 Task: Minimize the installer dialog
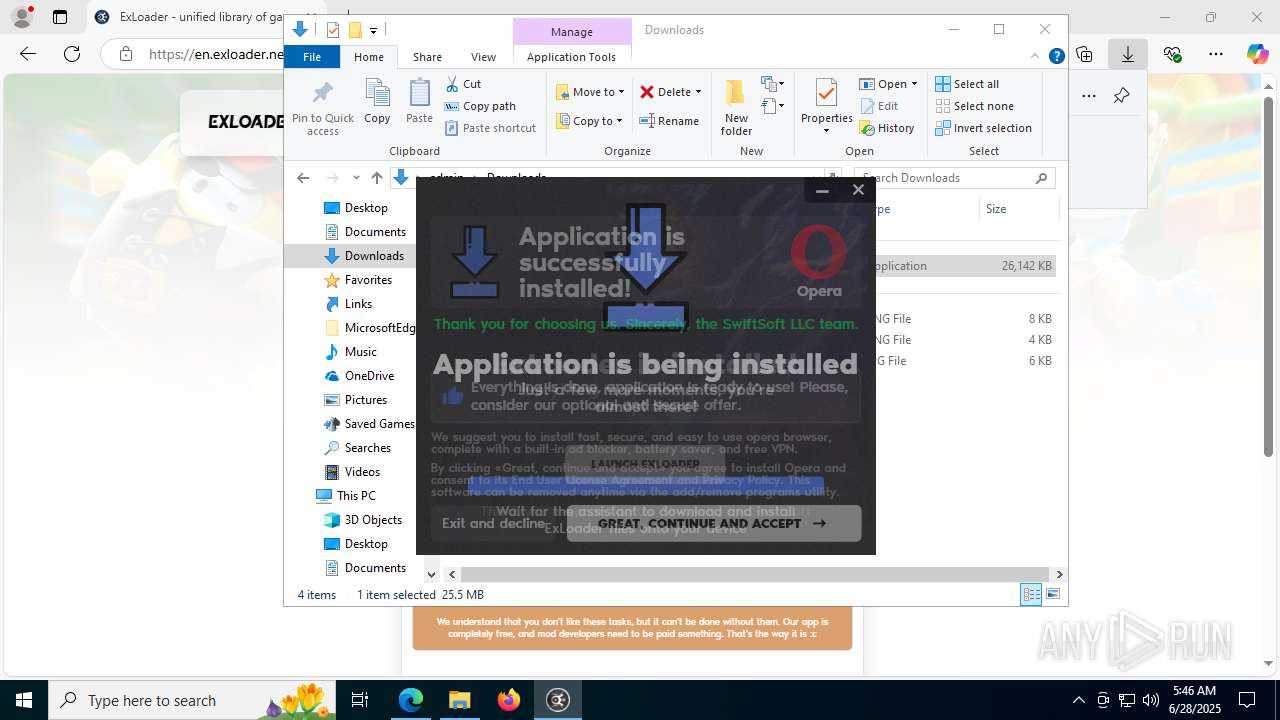point(822,190)
